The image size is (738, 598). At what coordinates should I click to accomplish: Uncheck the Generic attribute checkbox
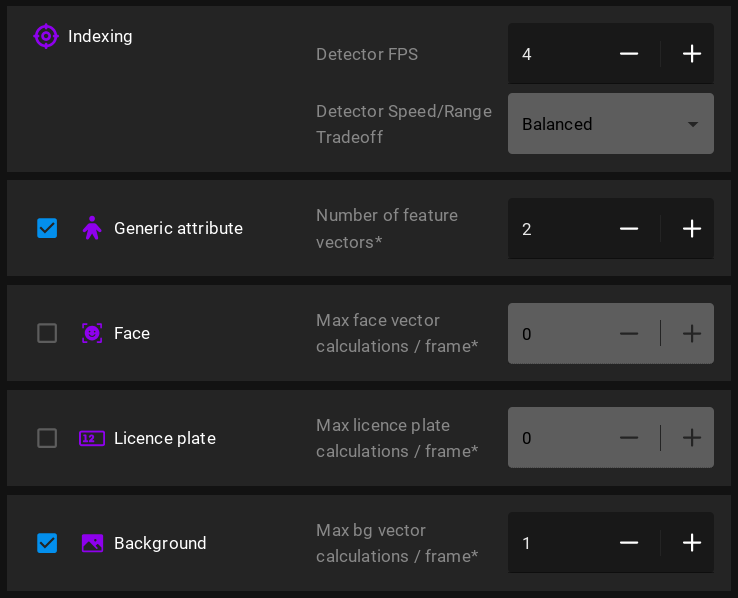click(x=47, y=228)
